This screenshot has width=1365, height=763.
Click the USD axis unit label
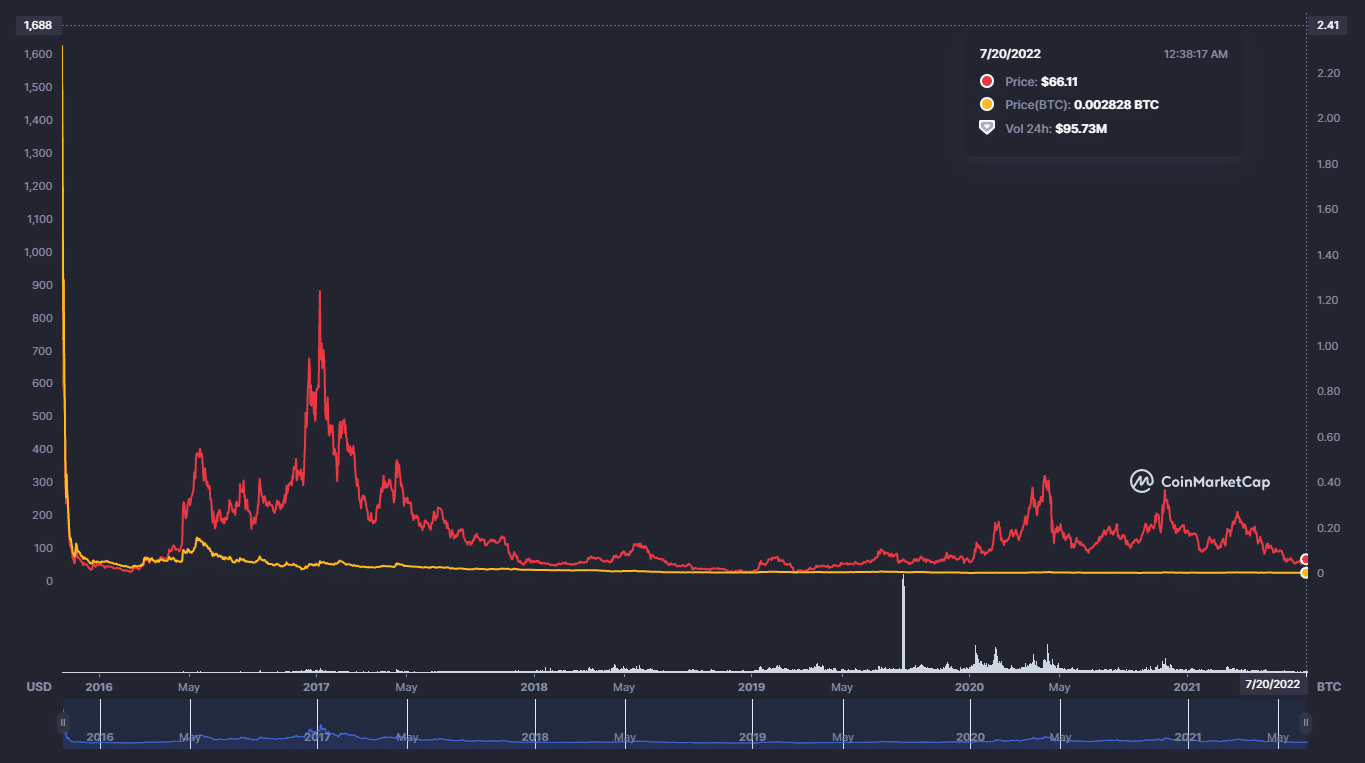pyautogui.click(x=38, y=687)
